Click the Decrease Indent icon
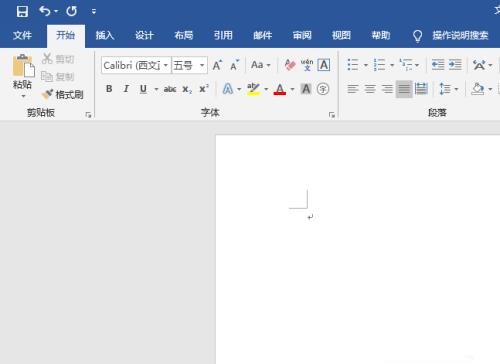This screenshot has width=500, height=364. tap(438, 65)
